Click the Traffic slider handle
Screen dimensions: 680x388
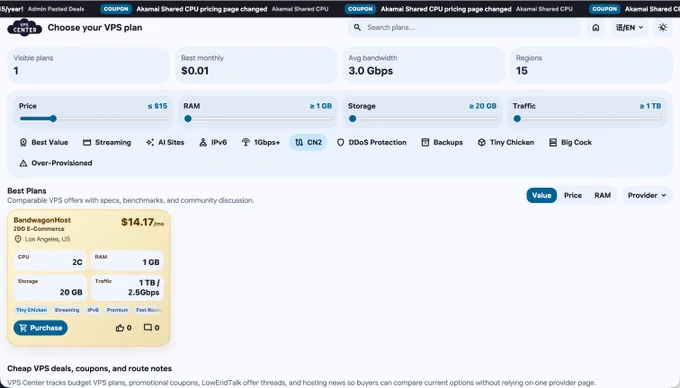pyautogui.click(x=517, y=119)
